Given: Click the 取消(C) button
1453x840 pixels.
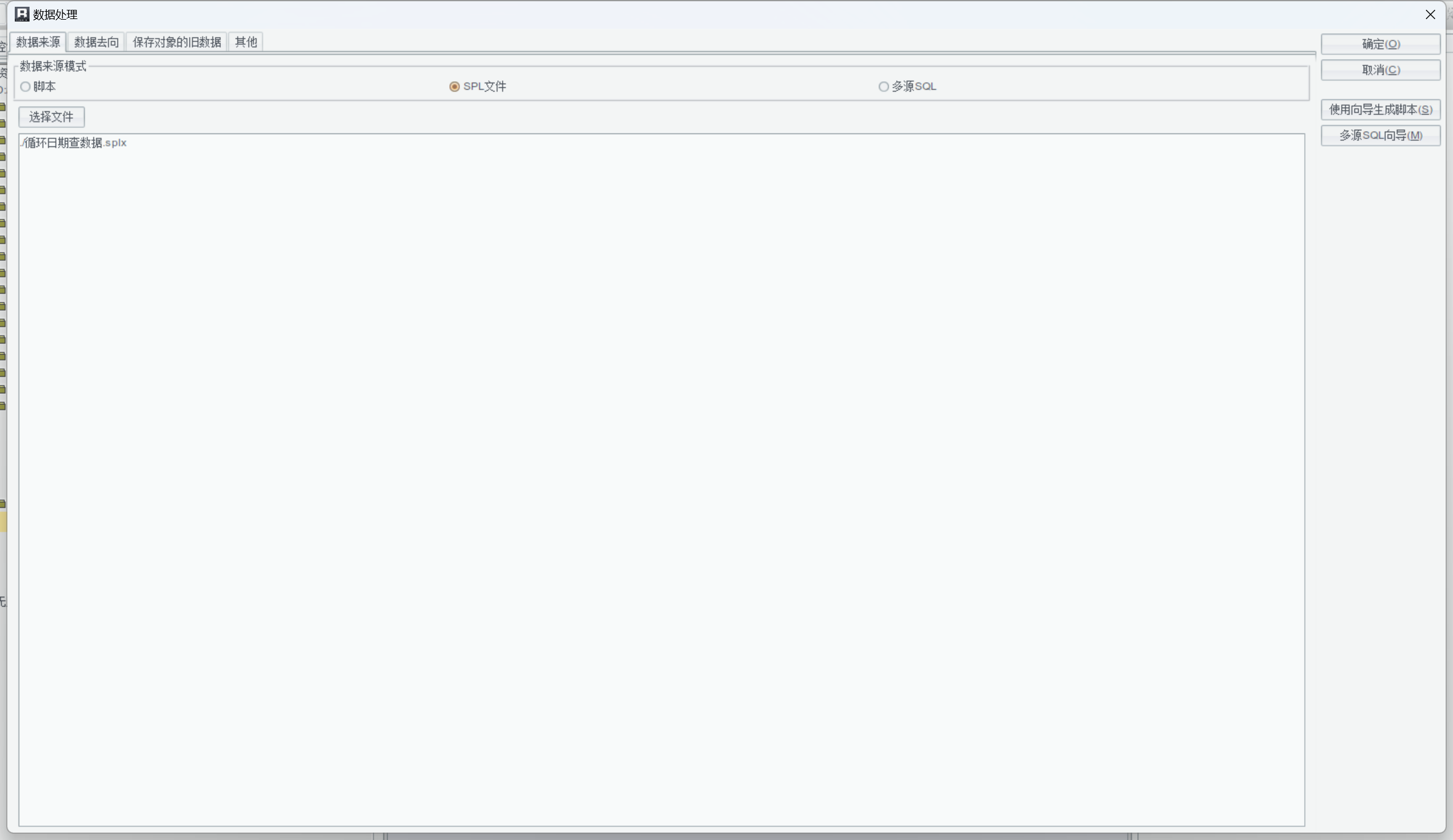Looking at the screenshot, I should click(x=1380, y=70).
